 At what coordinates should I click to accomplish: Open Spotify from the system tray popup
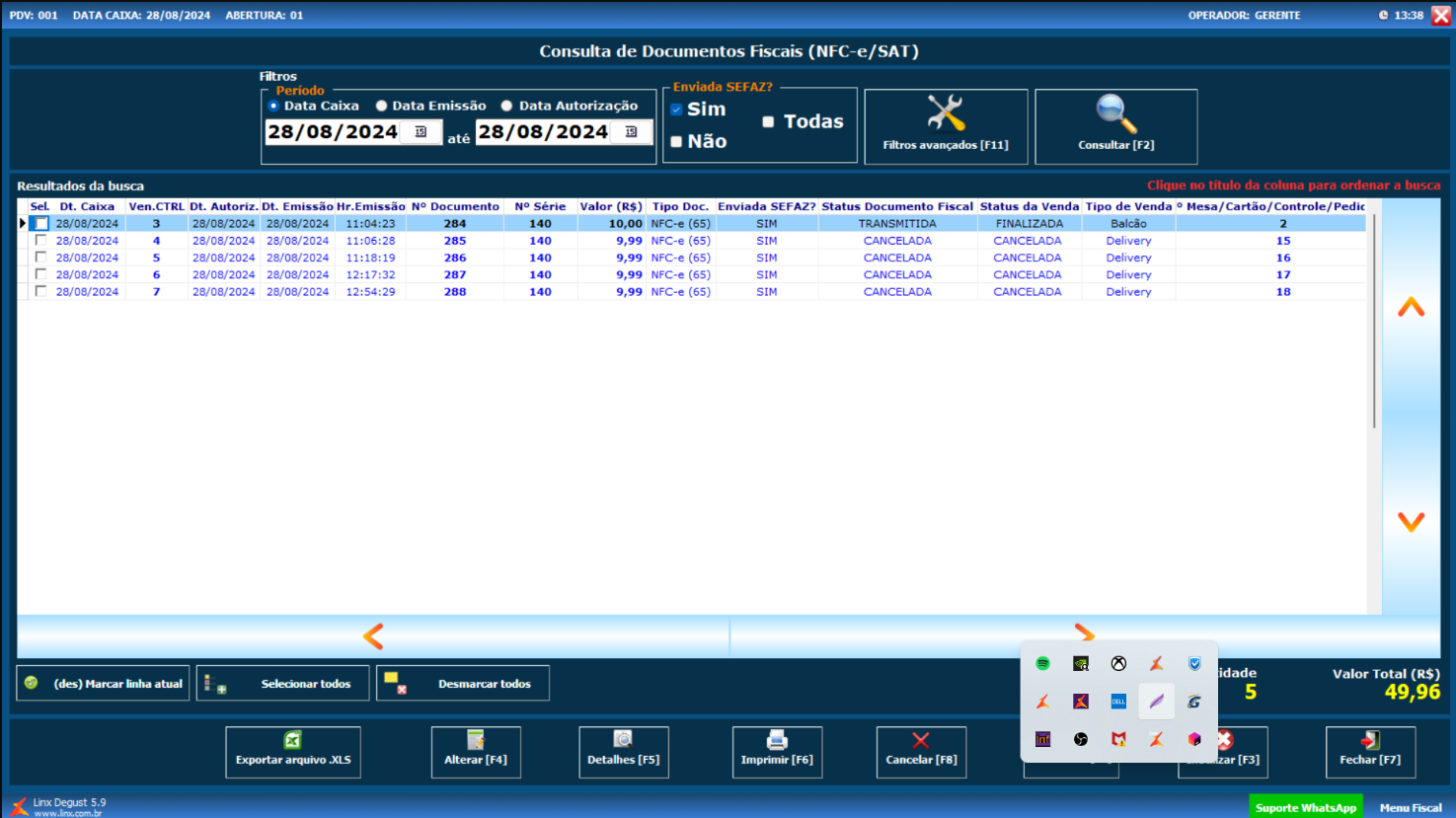[1042, 664]
